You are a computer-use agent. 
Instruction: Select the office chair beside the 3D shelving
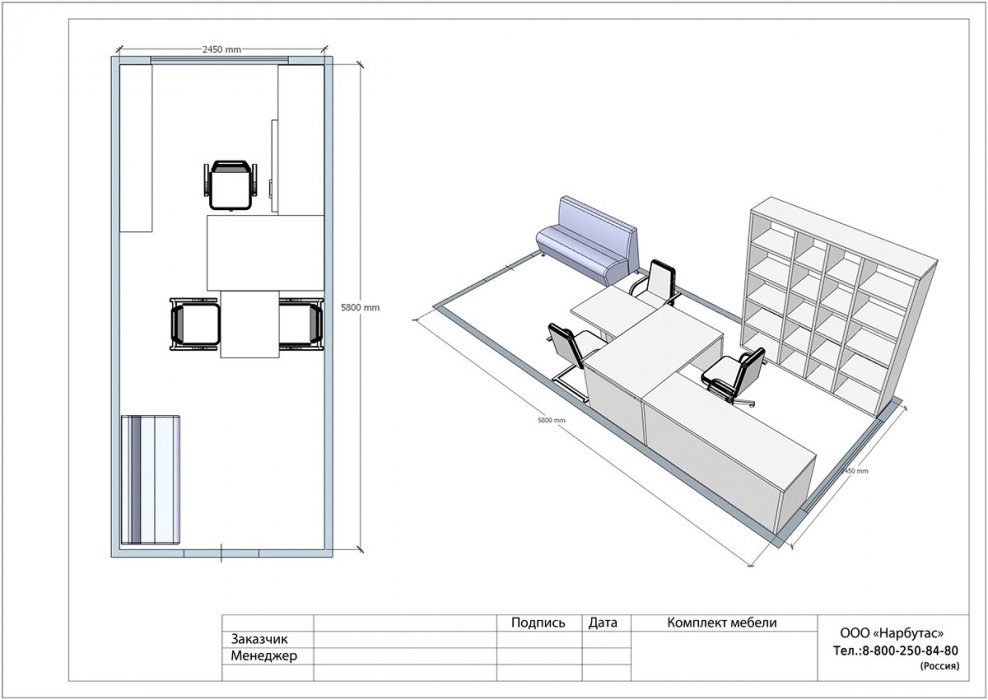(733, 377)
